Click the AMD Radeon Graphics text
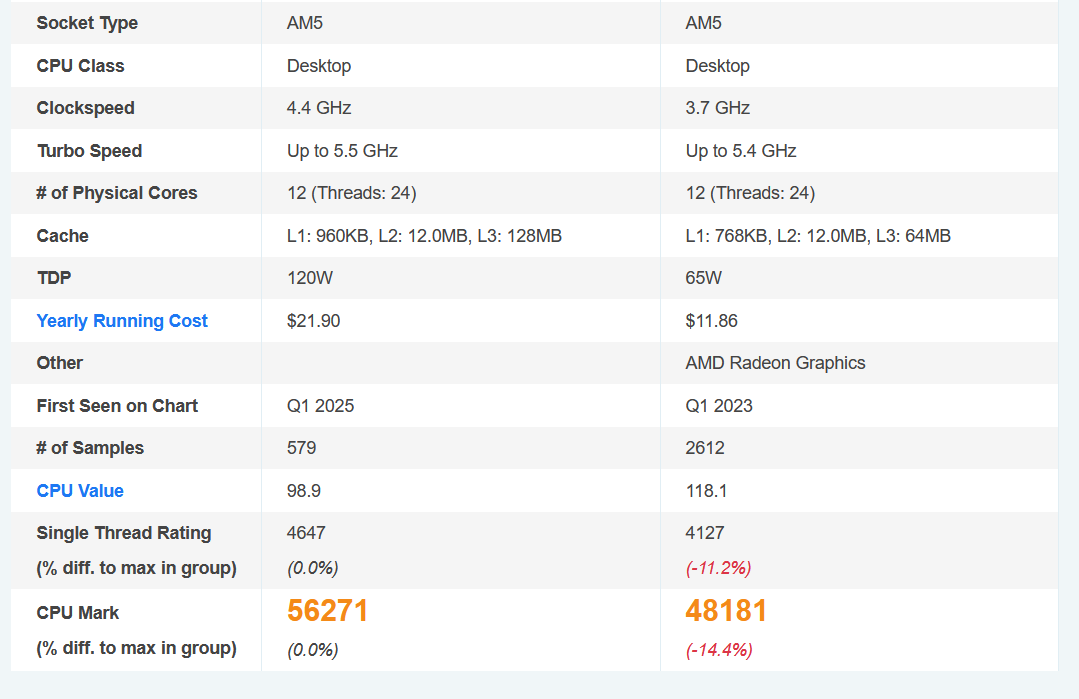1079x699 pixels. (x=776, y=363)
